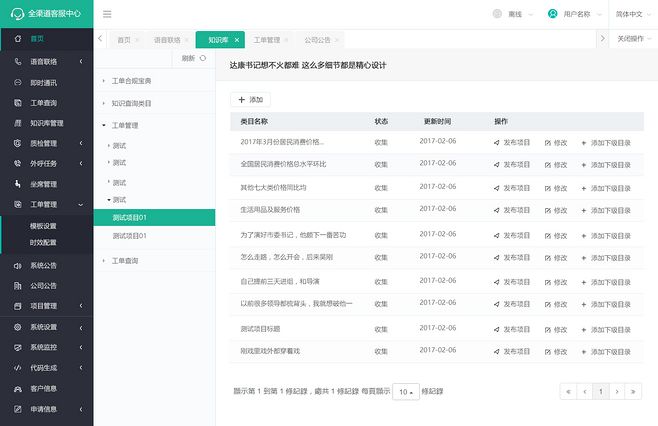Open 语音联络 phone icon in sidebar
Image resolution: width=658 pixels, height=426 pixels.
tap(18, 62)
